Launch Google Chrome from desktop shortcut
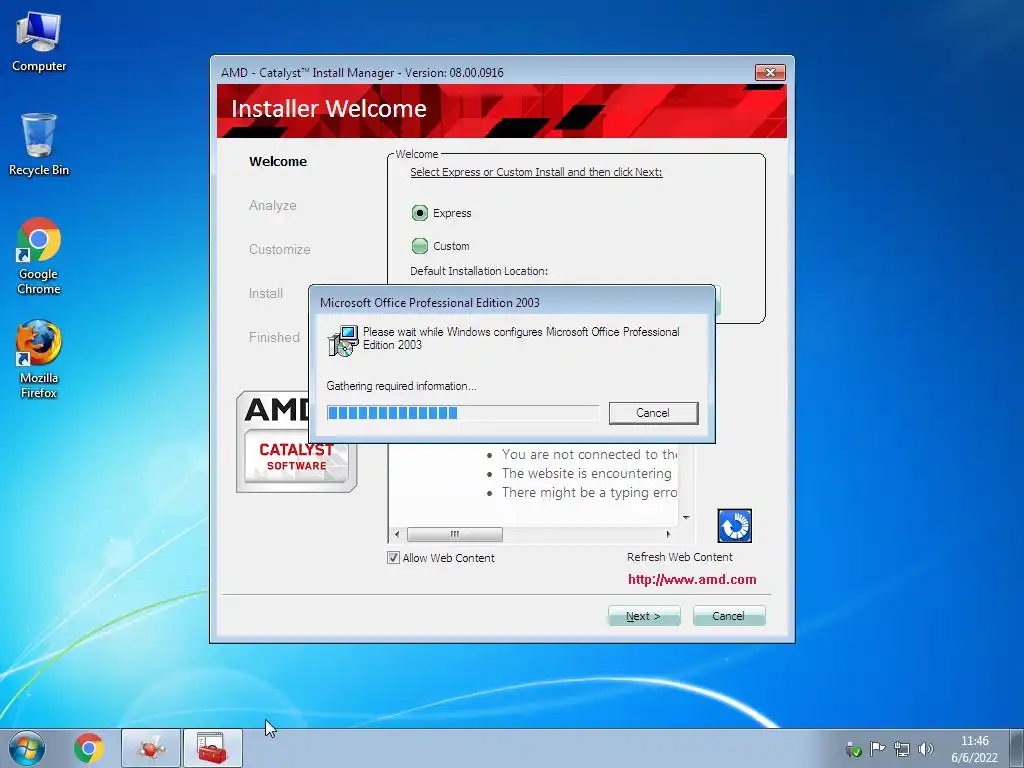Viewport: 1024px width, 768px height. click(39, 256)
